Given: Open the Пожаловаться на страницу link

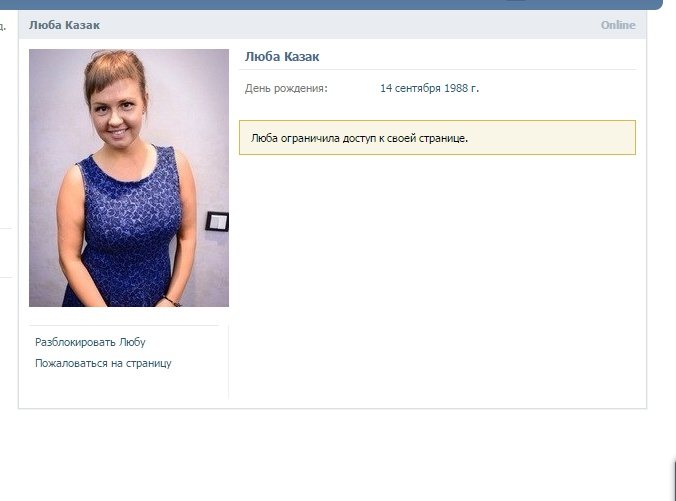Looking at the screenshot, I should (x=103, y=363).
